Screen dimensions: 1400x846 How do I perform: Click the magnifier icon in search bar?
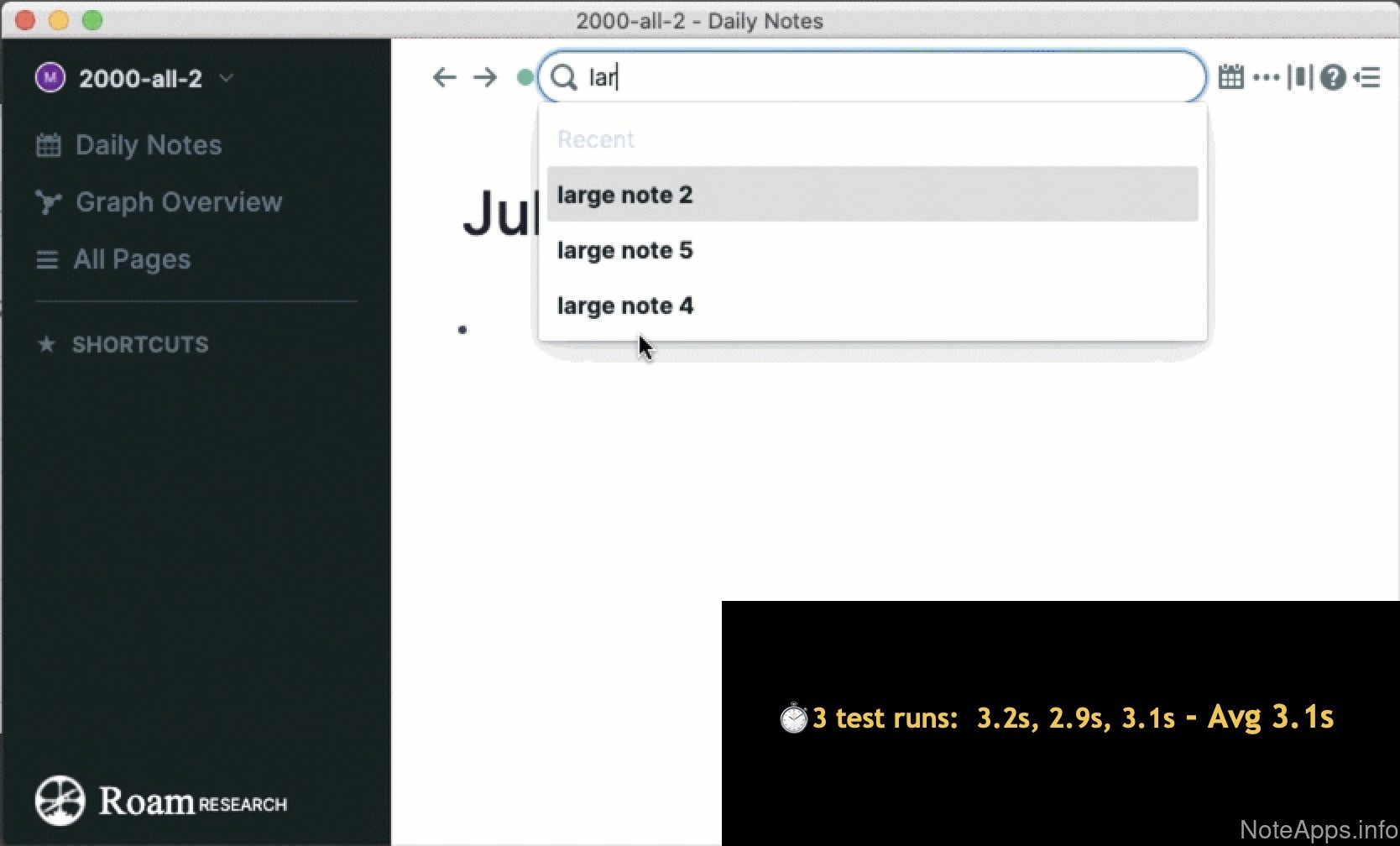coord(564,78)
